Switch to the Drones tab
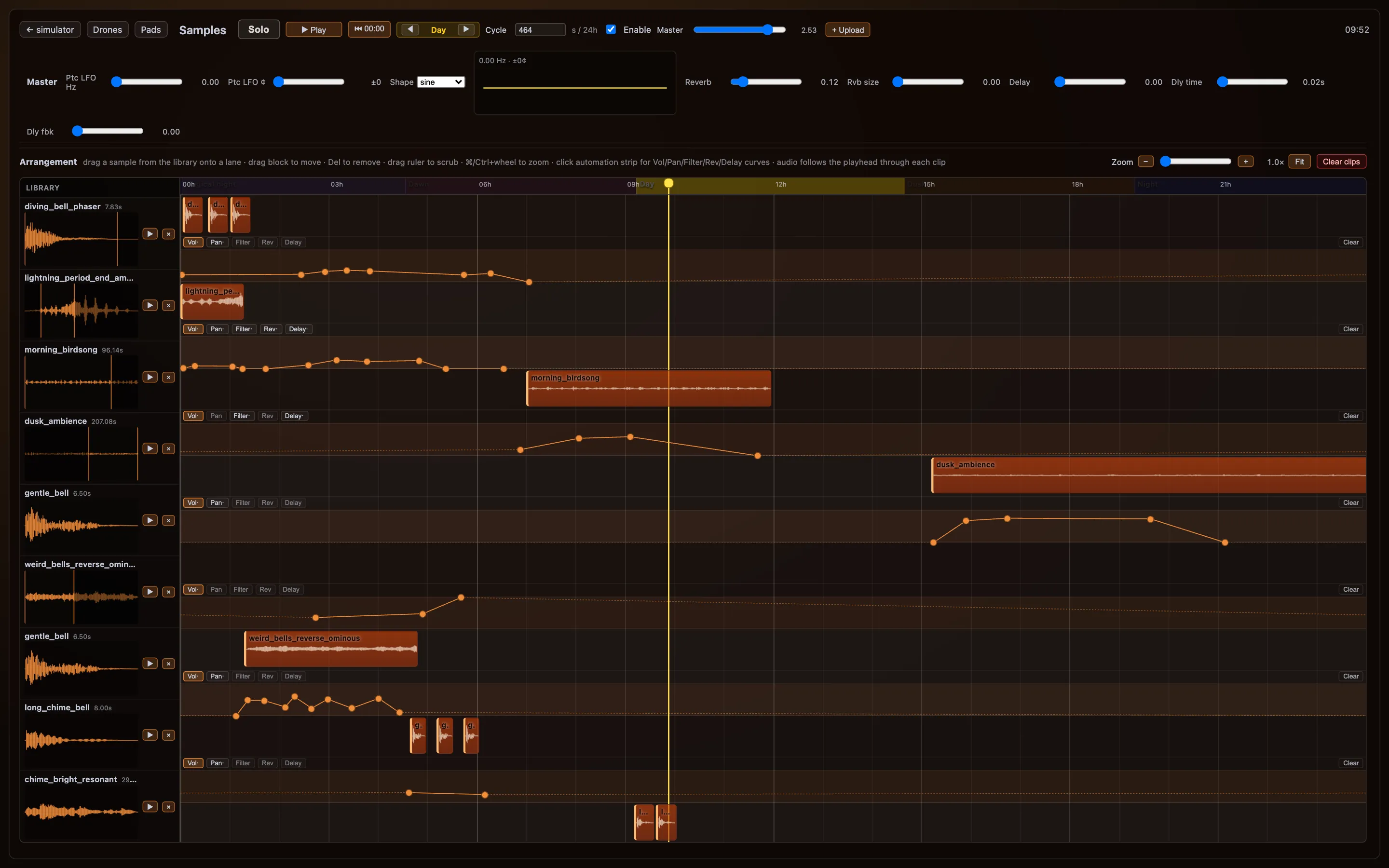 (x=108, y=29)
